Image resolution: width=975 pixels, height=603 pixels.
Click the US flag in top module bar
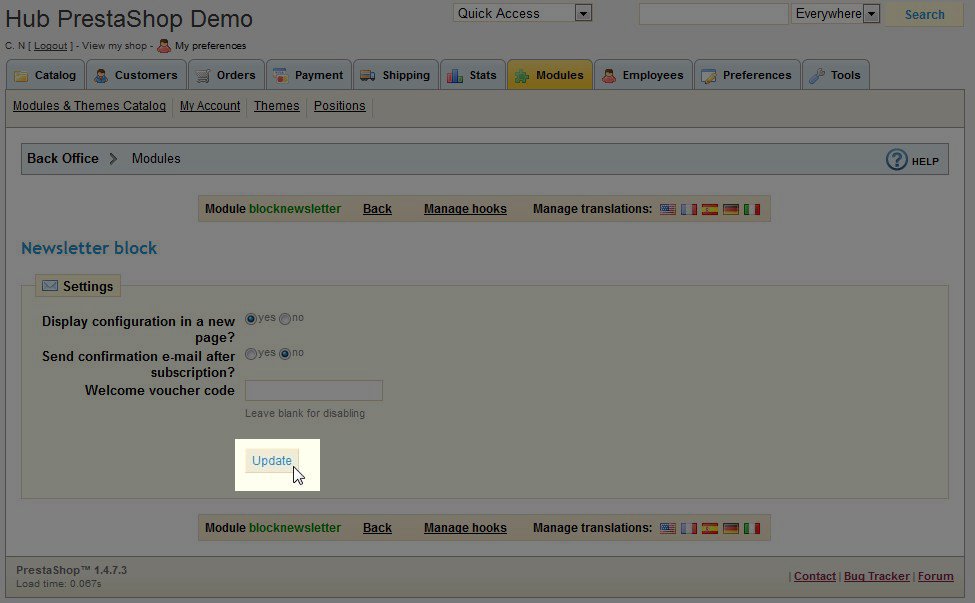(668, 210)
